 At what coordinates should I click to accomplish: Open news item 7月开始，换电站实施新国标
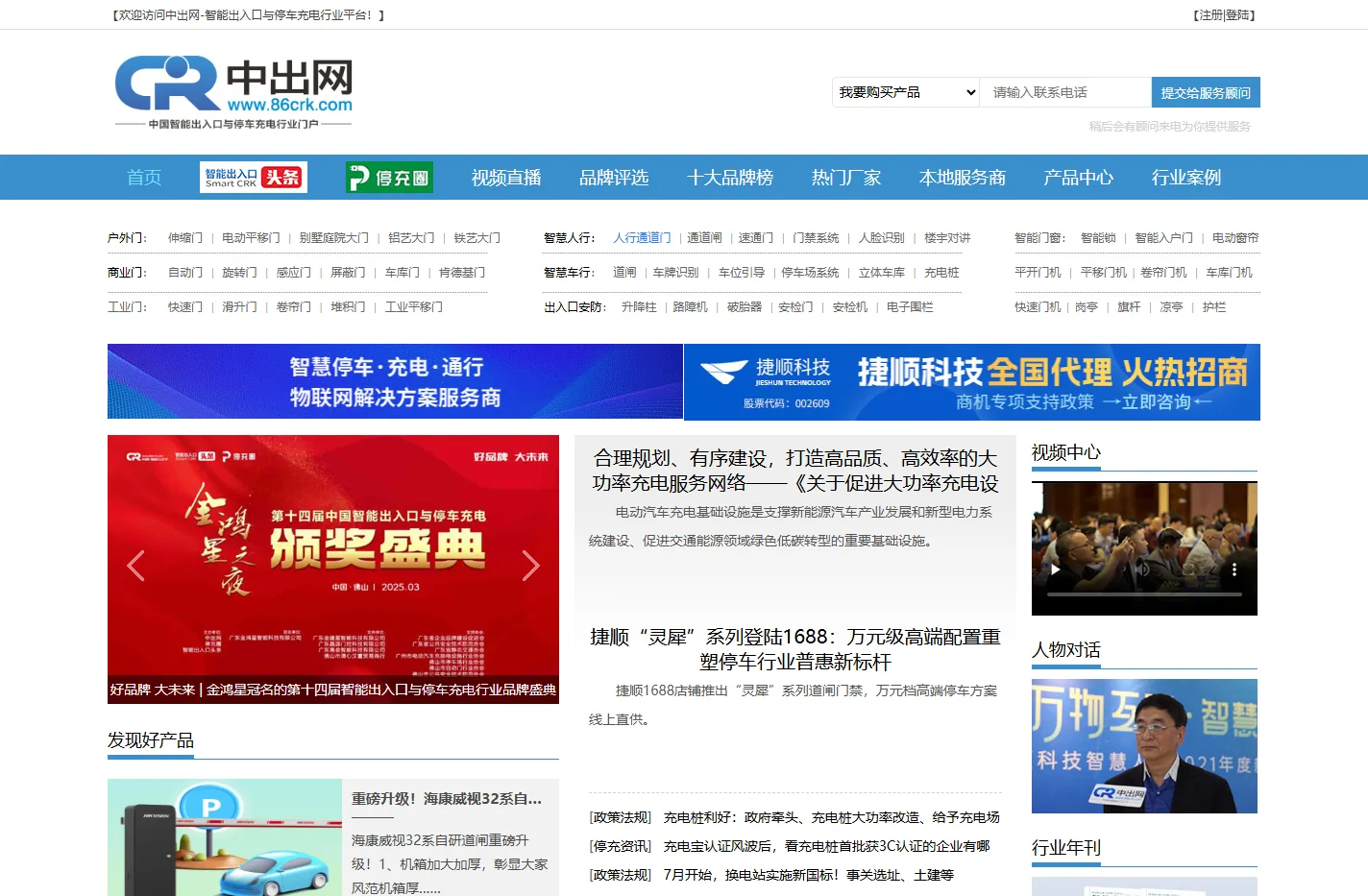coord(809,875)
